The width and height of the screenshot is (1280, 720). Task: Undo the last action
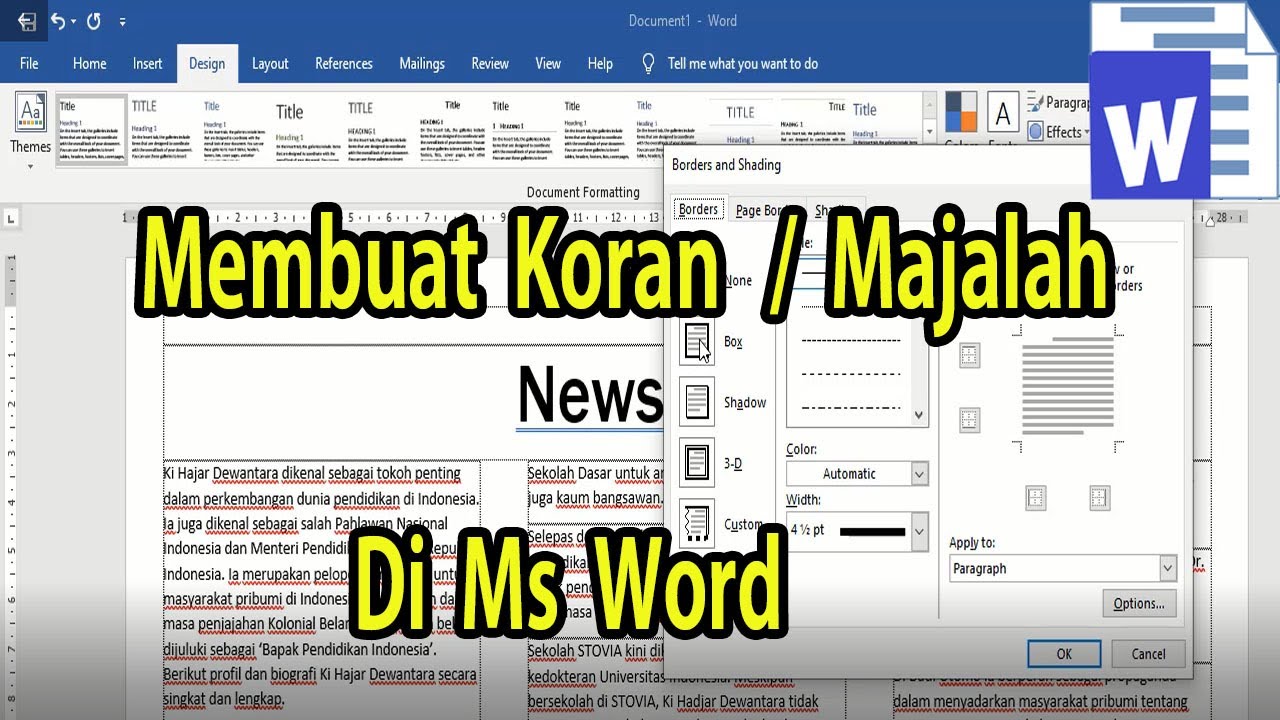click(x=58, y=21)
